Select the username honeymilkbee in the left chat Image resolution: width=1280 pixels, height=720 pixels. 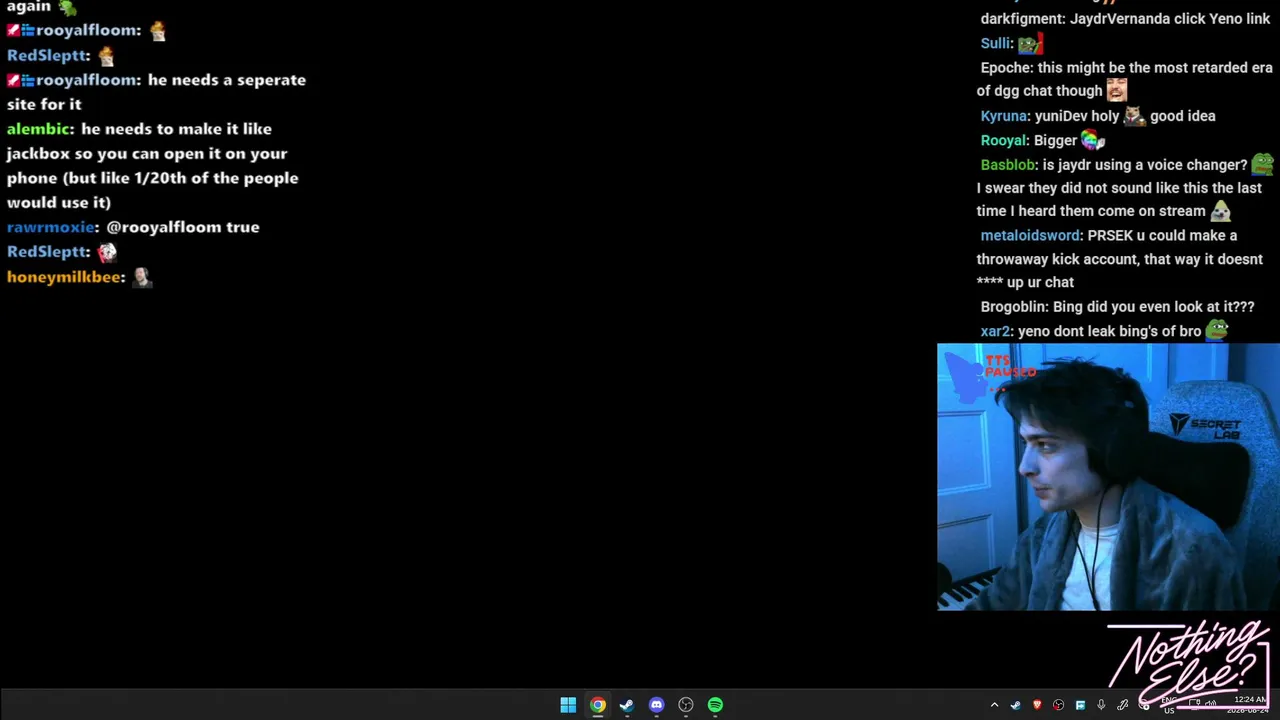[x=63, y=277]
